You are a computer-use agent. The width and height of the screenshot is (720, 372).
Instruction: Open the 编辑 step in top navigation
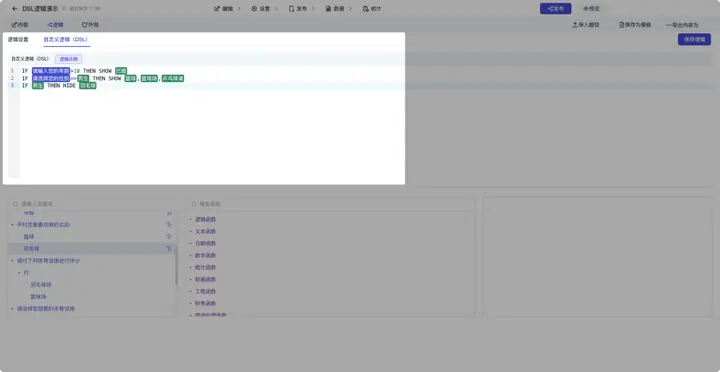[224, 9]
